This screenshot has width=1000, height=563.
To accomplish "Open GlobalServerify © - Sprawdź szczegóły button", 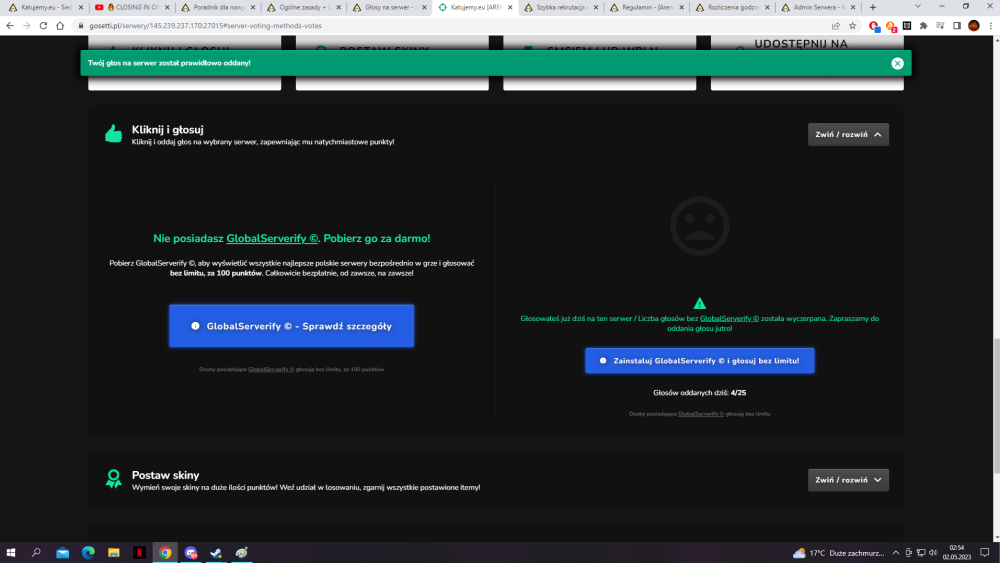I will pyautogui.click(x=291, y=326).
